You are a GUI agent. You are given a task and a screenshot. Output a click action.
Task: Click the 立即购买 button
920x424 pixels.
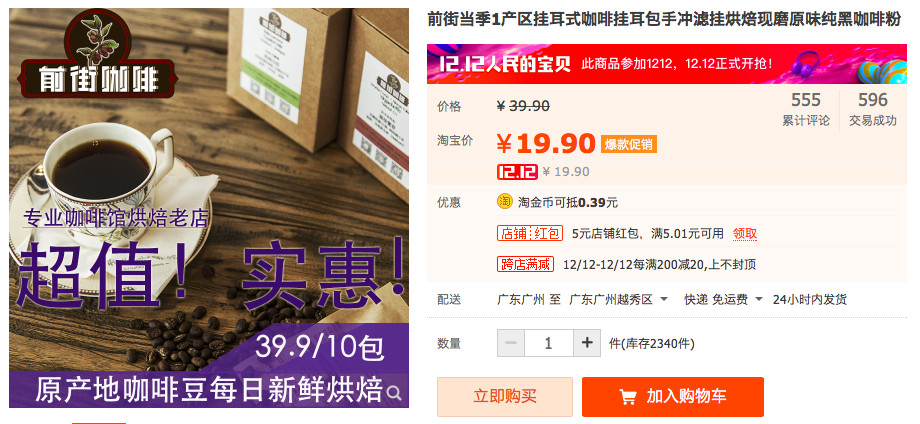point(505,397)
